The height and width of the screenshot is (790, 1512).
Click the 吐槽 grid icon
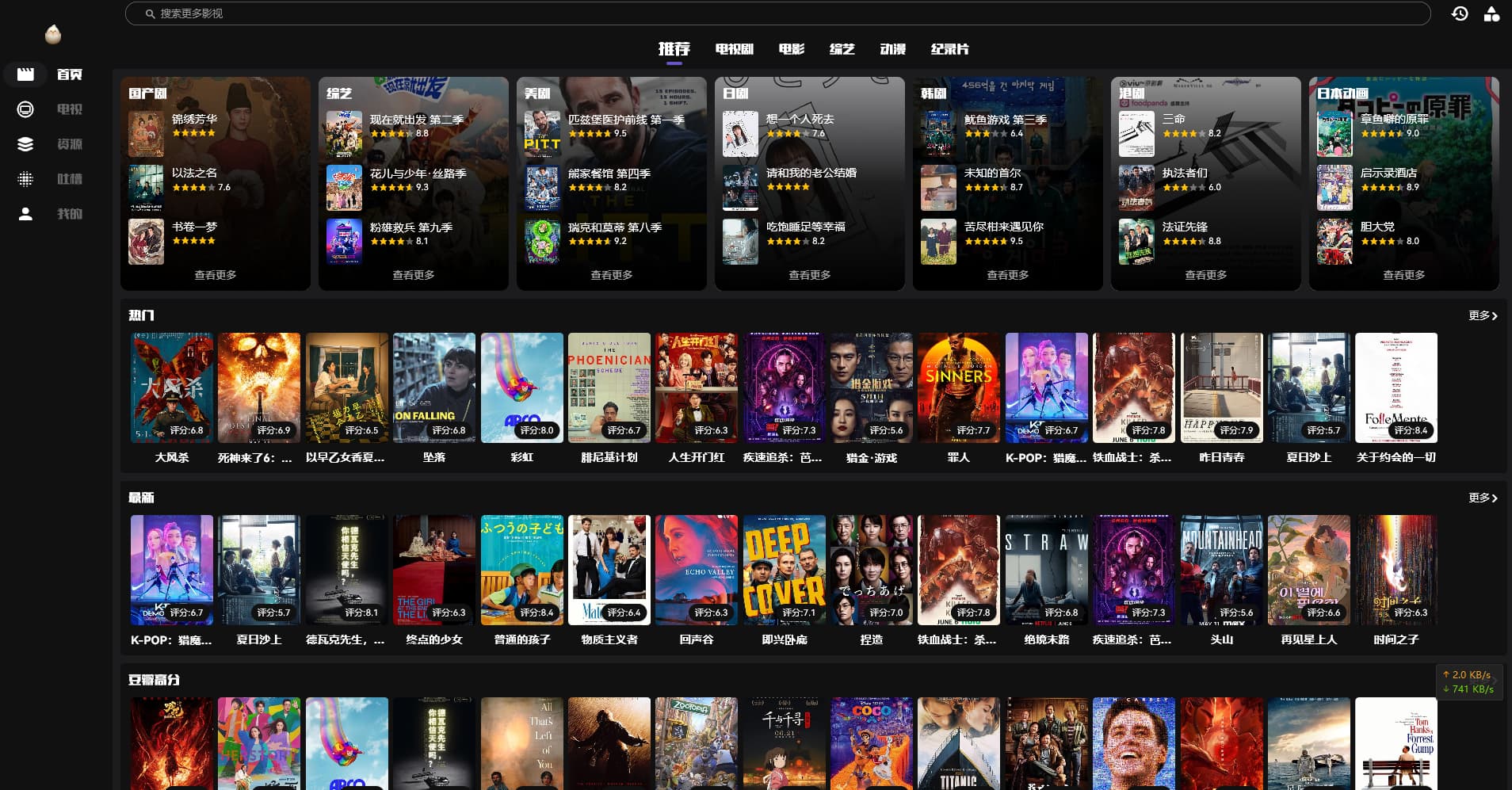pos(25,179)
